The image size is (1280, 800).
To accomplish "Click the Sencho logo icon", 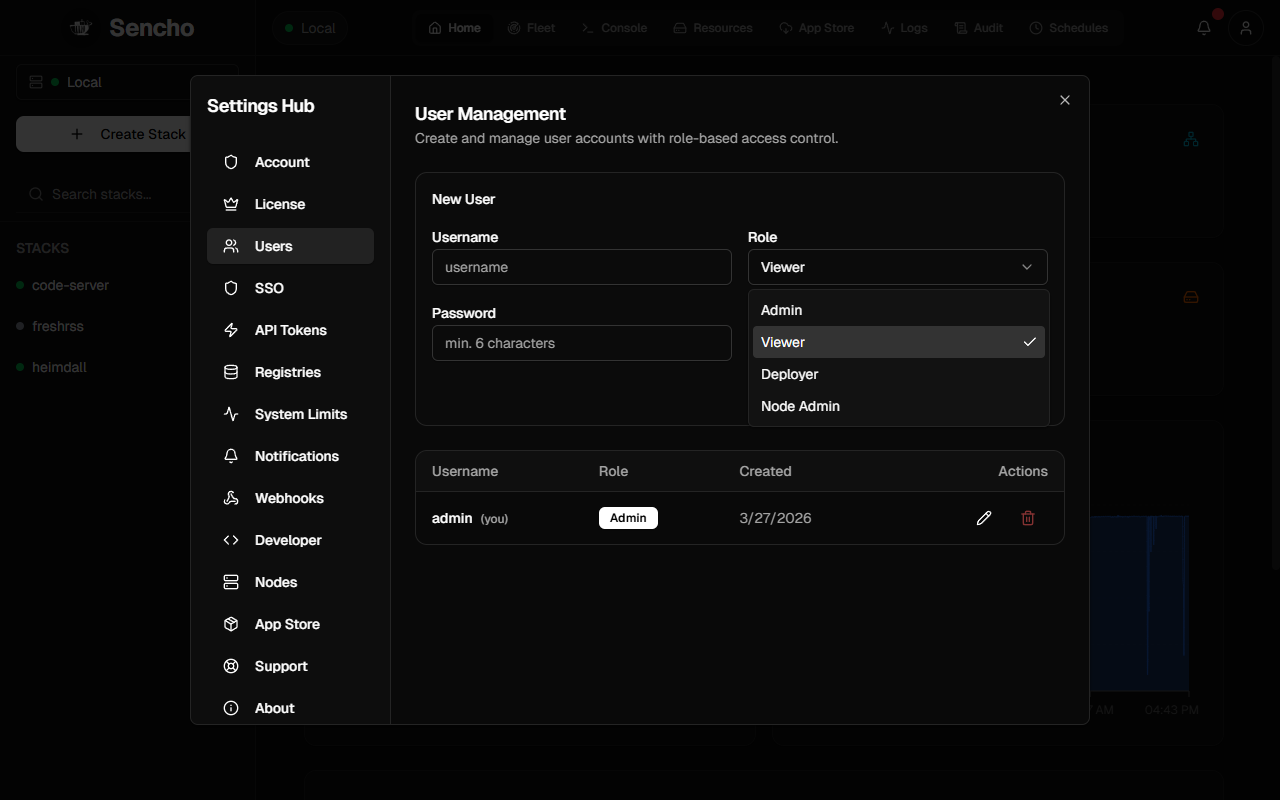I will click(80, 28).
